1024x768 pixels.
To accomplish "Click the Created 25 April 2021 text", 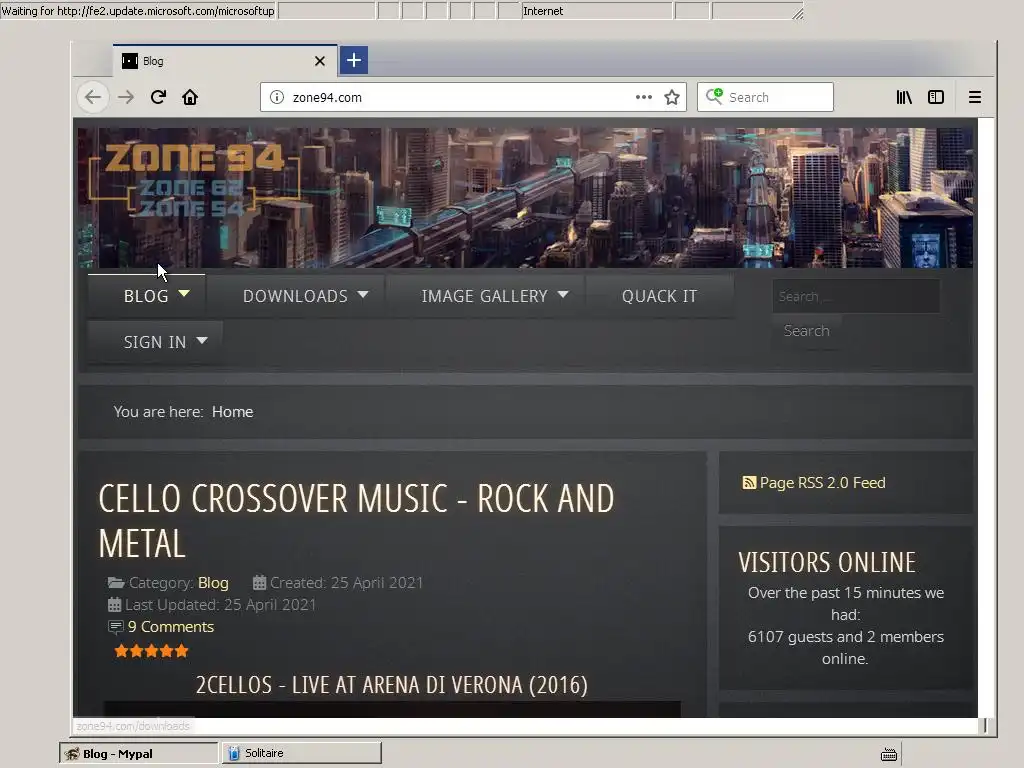I will tap(346, 583).
